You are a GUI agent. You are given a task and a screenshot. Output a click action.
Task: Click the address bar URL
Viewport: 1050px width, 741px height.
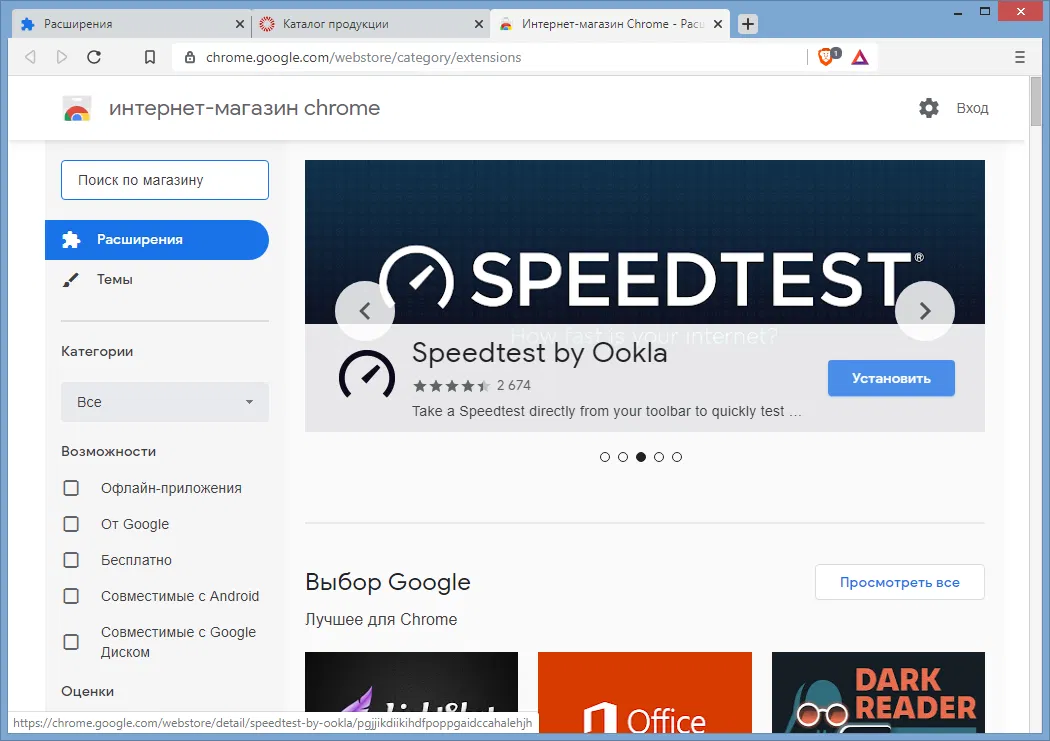point(363,58)
